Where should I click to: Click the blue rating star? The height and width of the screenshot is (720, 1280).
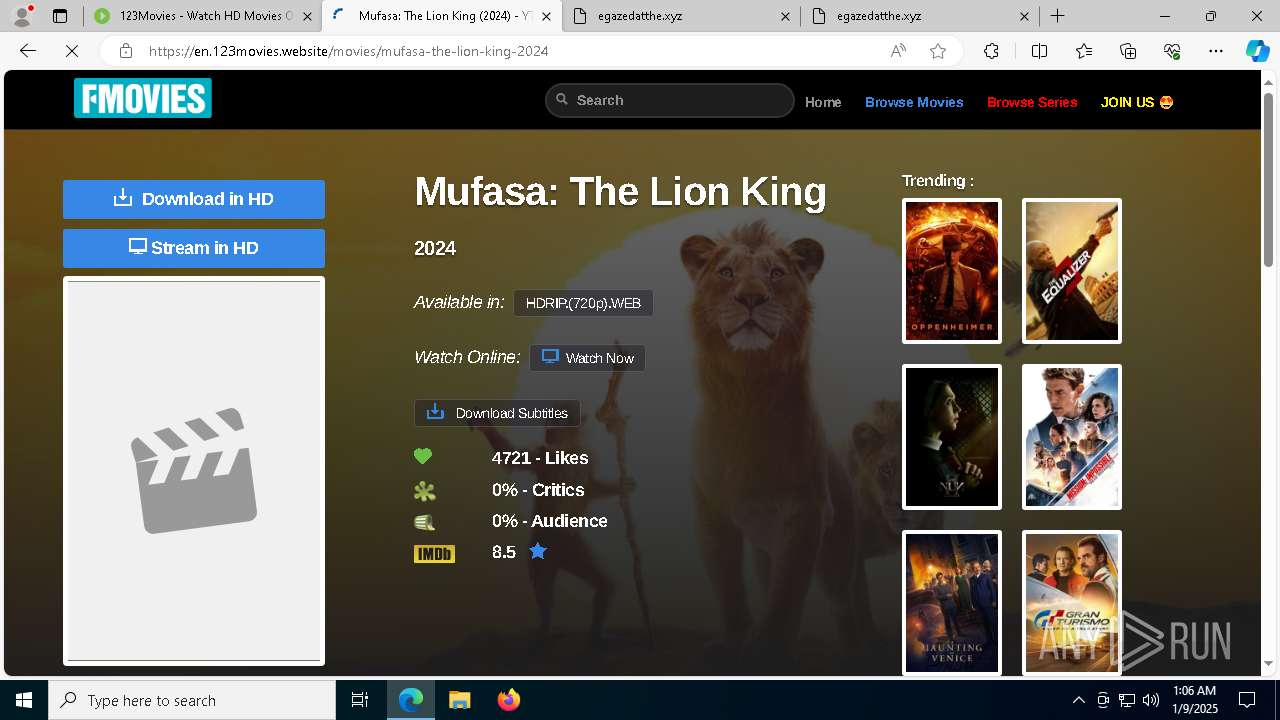(538, 551)
